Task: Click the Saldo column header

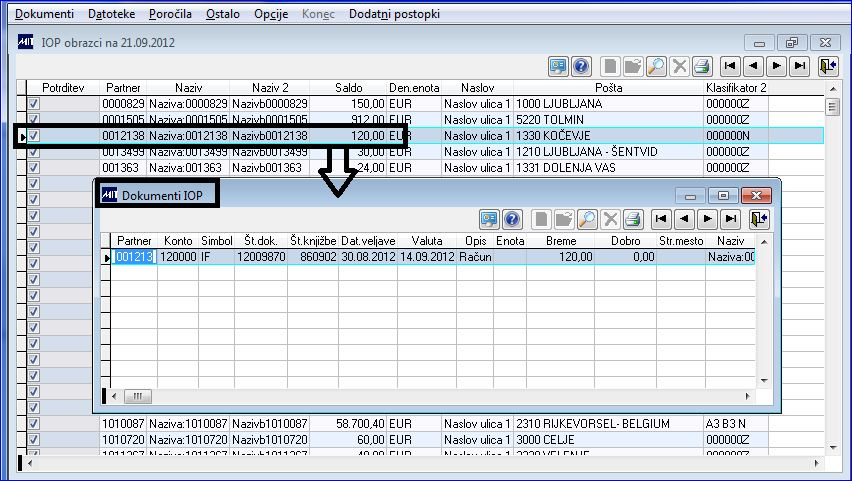Action: [348, 88]
